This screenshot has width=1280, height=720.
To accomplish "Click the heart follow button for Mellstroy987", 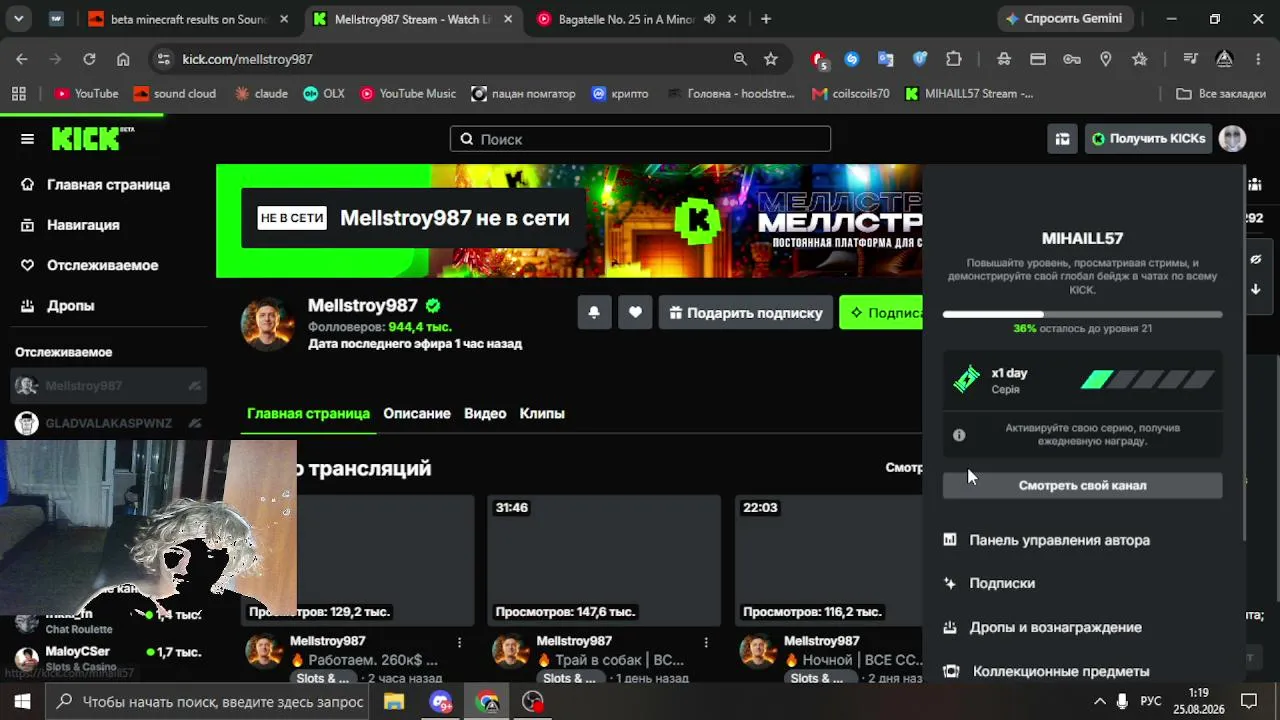I will click(635, 313).
